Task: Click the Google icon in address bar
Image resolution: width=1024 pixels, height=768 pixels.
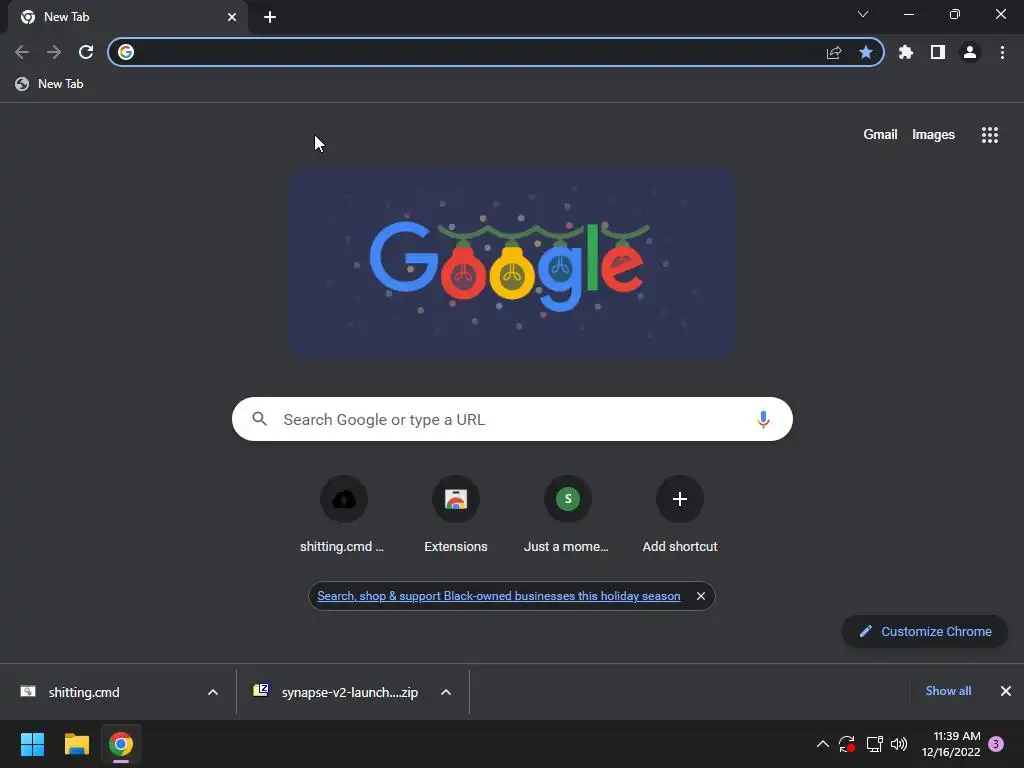Action: [126, 52]
